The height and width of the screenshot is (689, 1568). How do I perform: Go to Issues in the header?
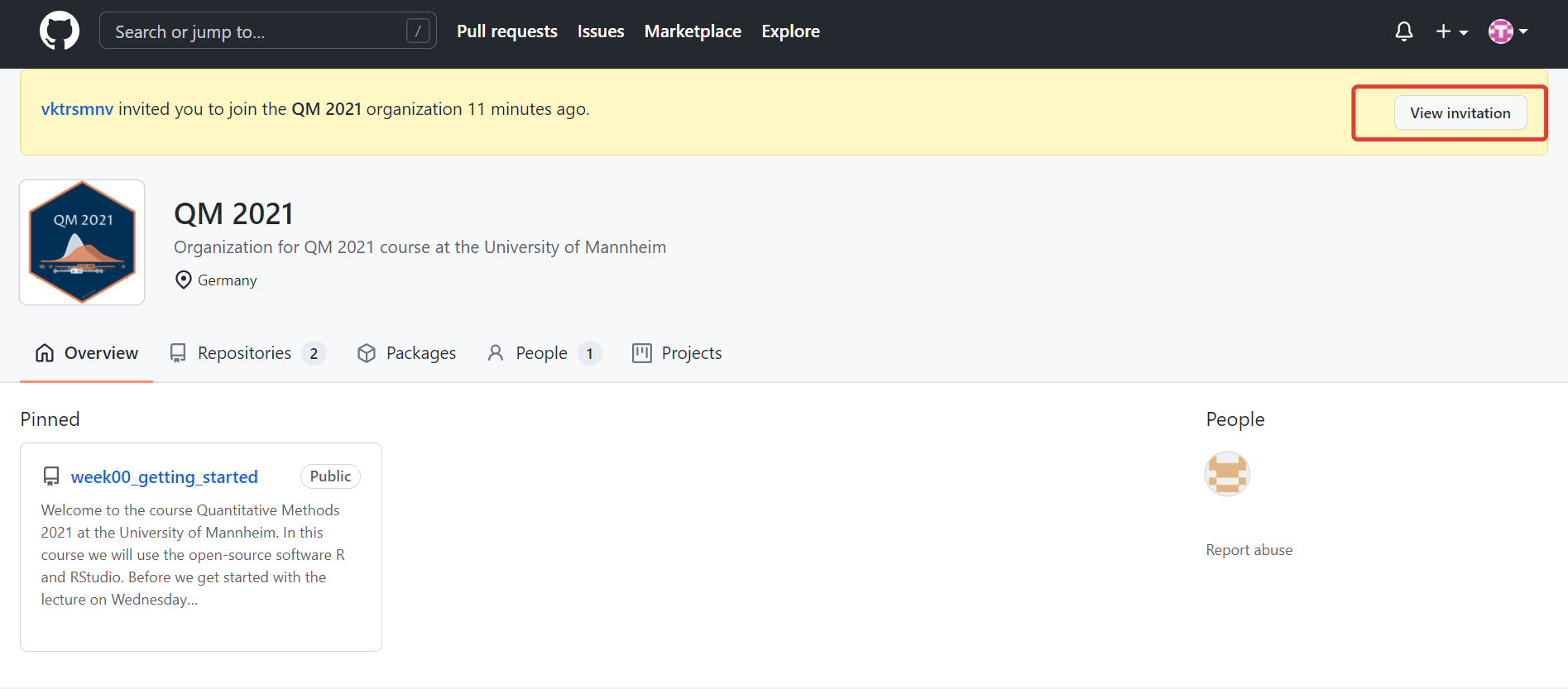[x=600, y=31]
